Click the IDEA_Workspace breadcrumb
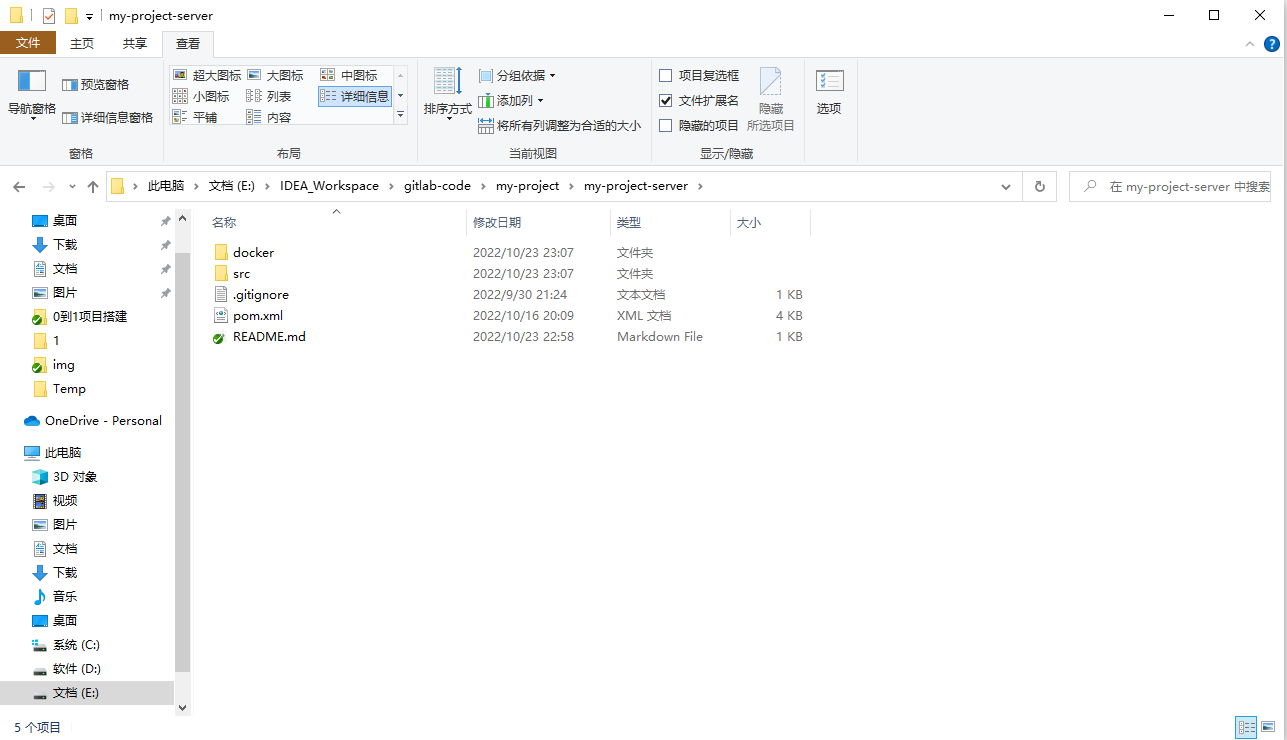The width and height of the screenshot is (1287, 740). (x=329, y=186)
